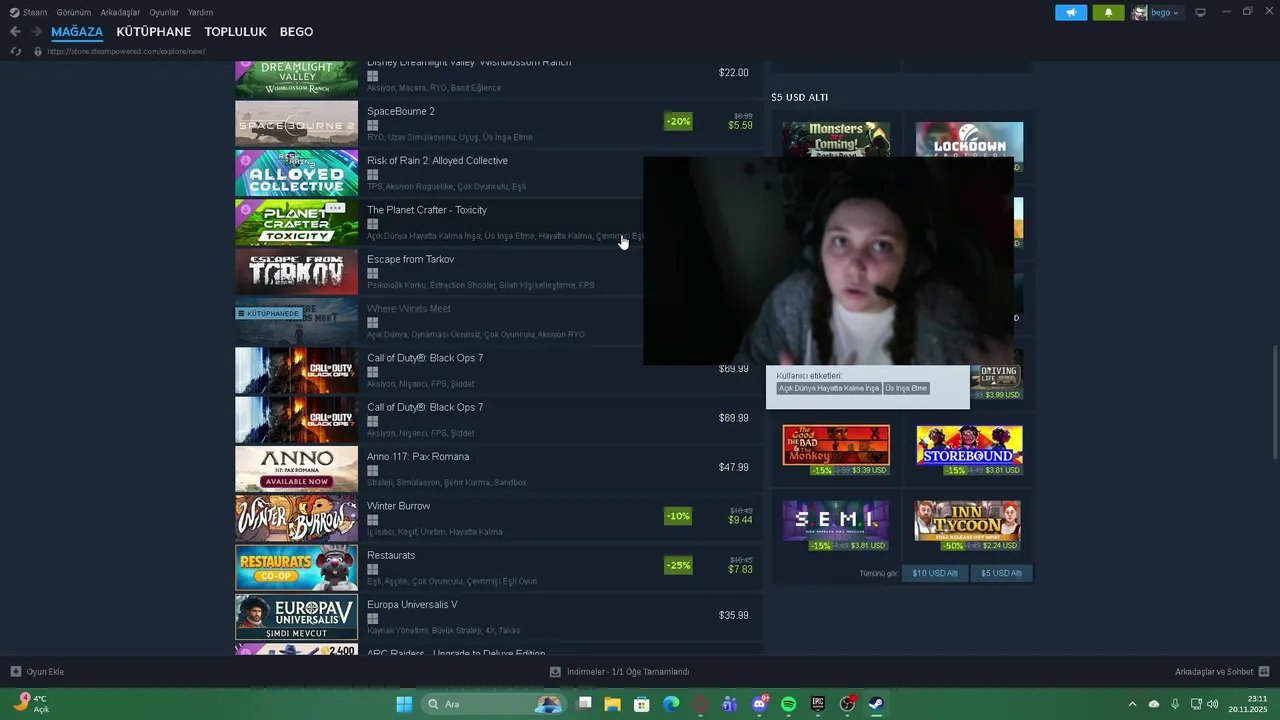1280x720 pixels.
Task: Click Oyun Ekle add game button
Action: [x=37, y=672]
